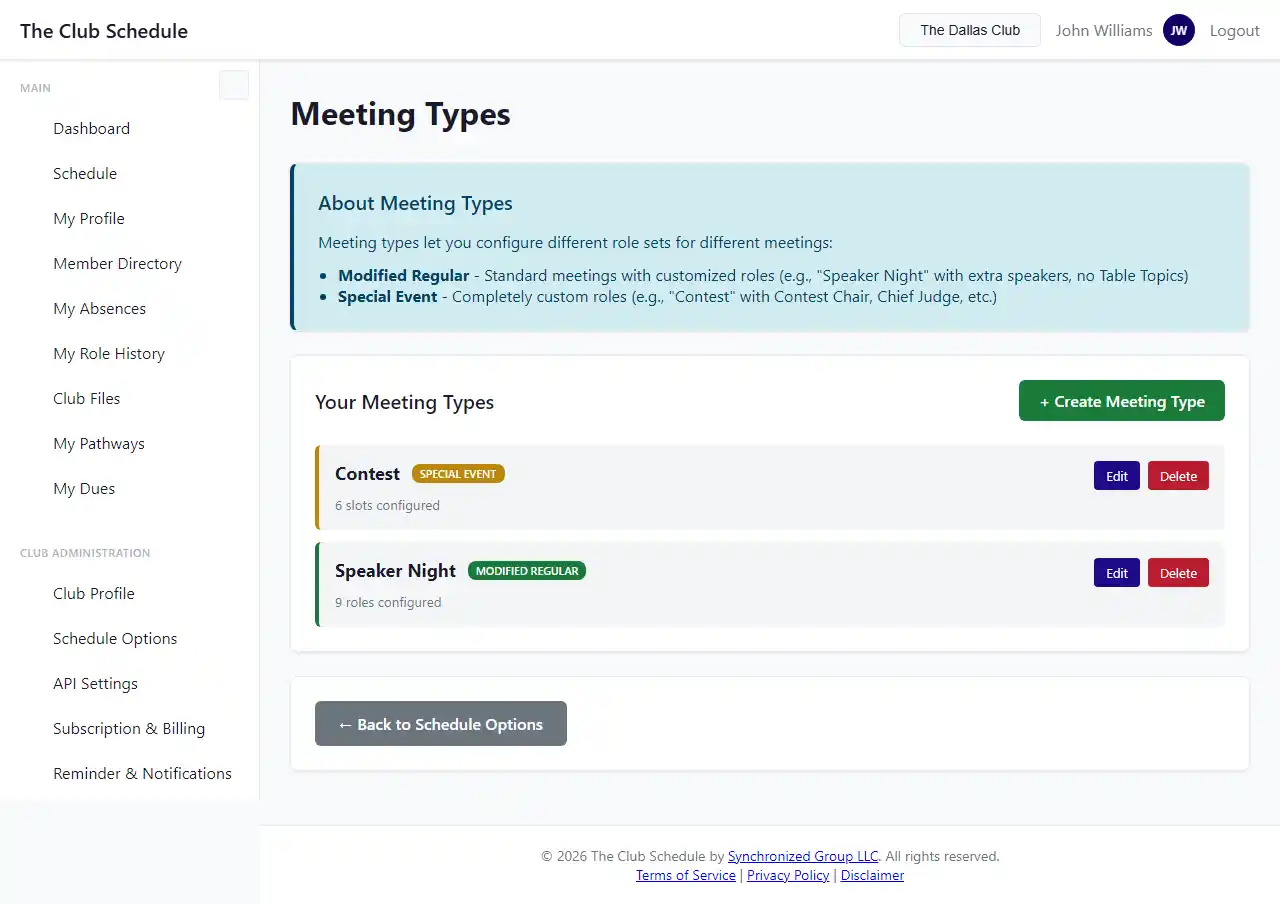Select My Role History

pos(108,354)
